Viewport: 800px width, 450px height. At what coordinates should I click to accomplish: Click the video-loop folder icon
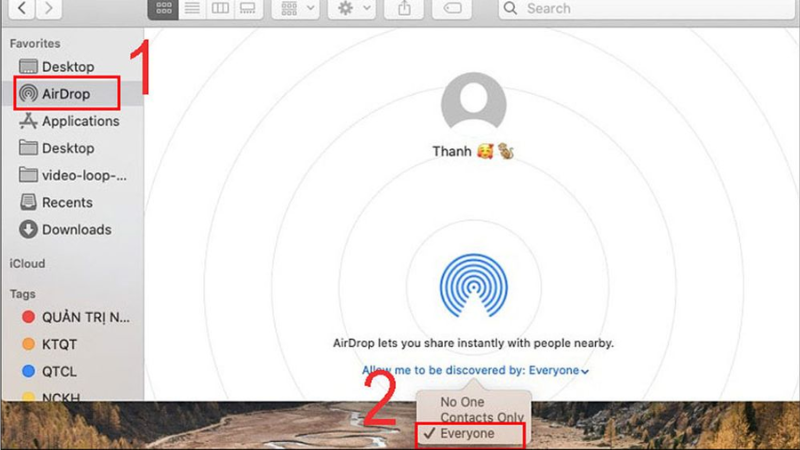click(x=28, y=175)
